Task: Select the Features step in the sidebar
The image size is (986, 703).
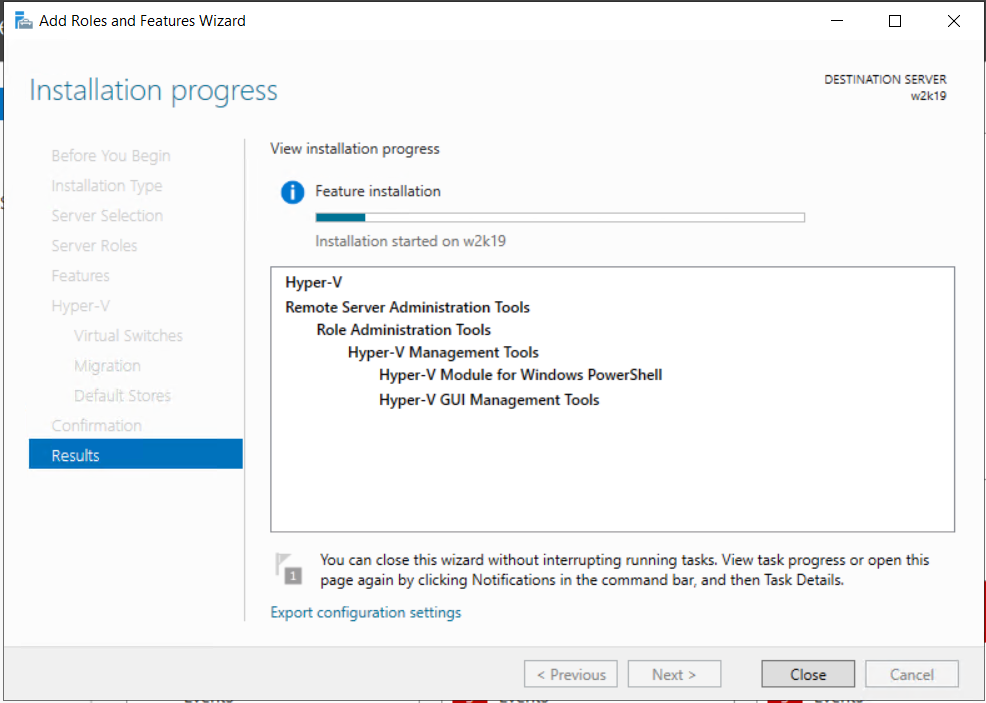Action: 80,276
